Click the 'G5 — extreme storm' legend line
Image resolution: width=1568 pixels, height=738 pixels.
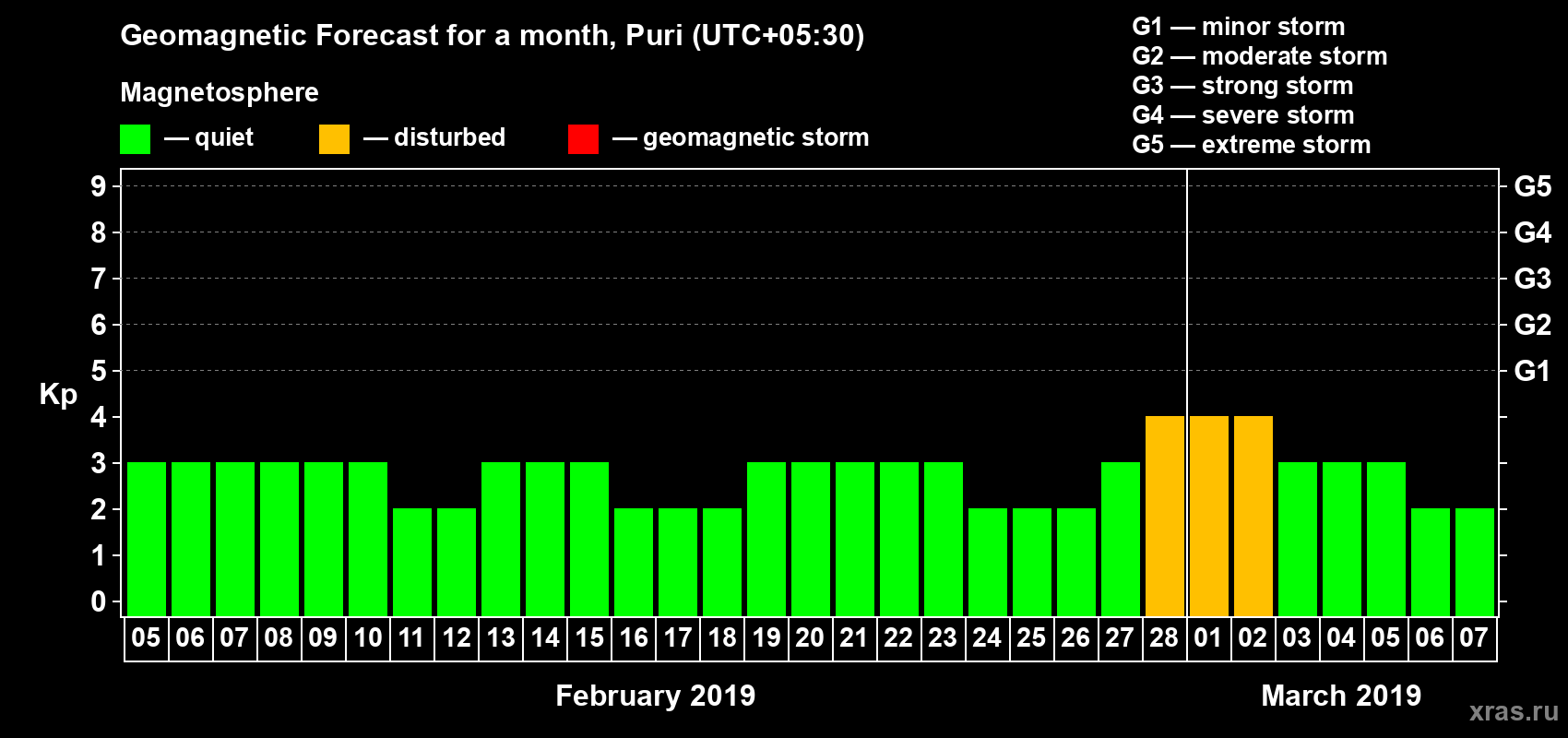[x=1252, y=145]
